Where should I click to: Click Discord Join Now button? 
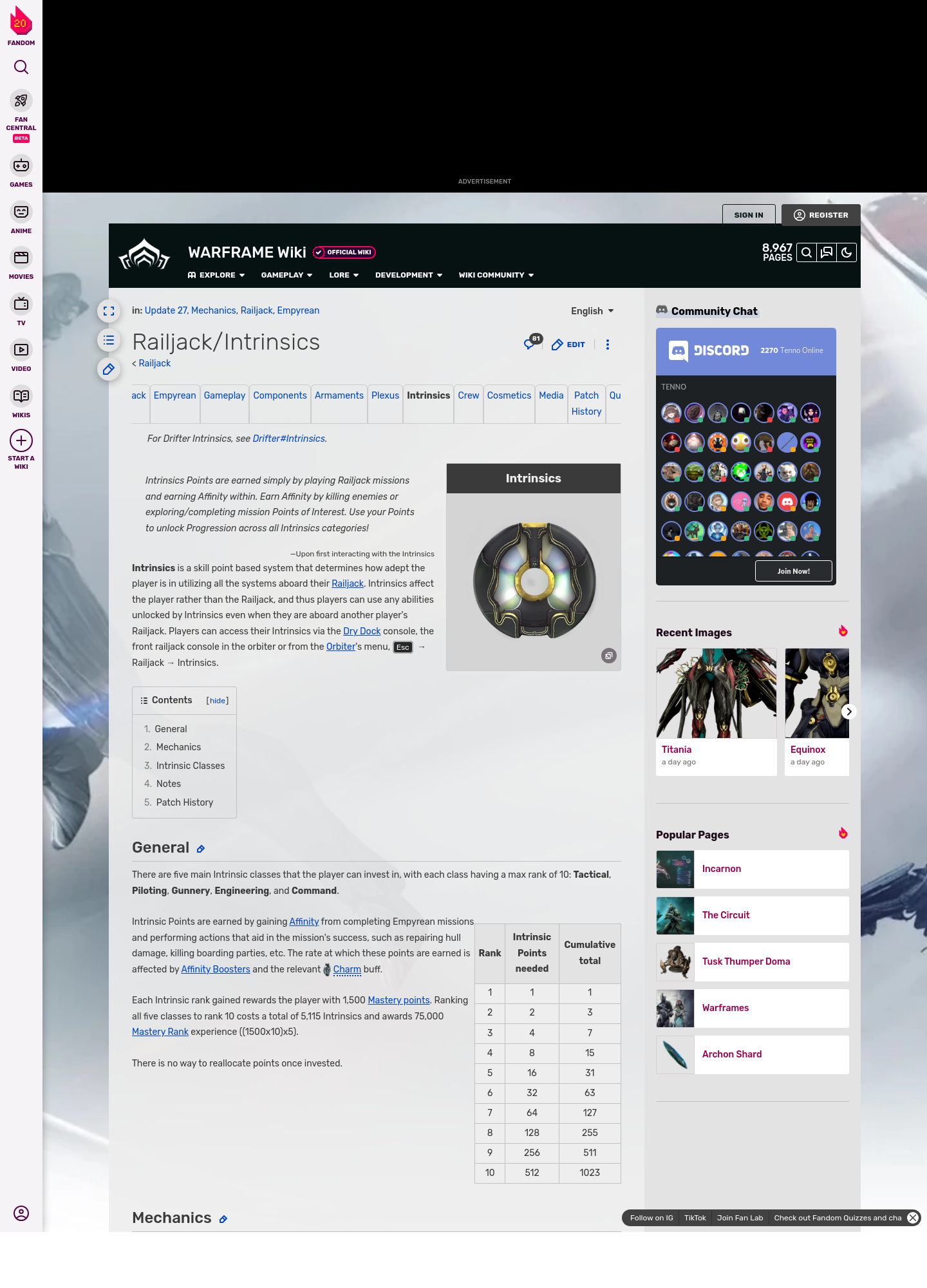click(x=793, y=571)
